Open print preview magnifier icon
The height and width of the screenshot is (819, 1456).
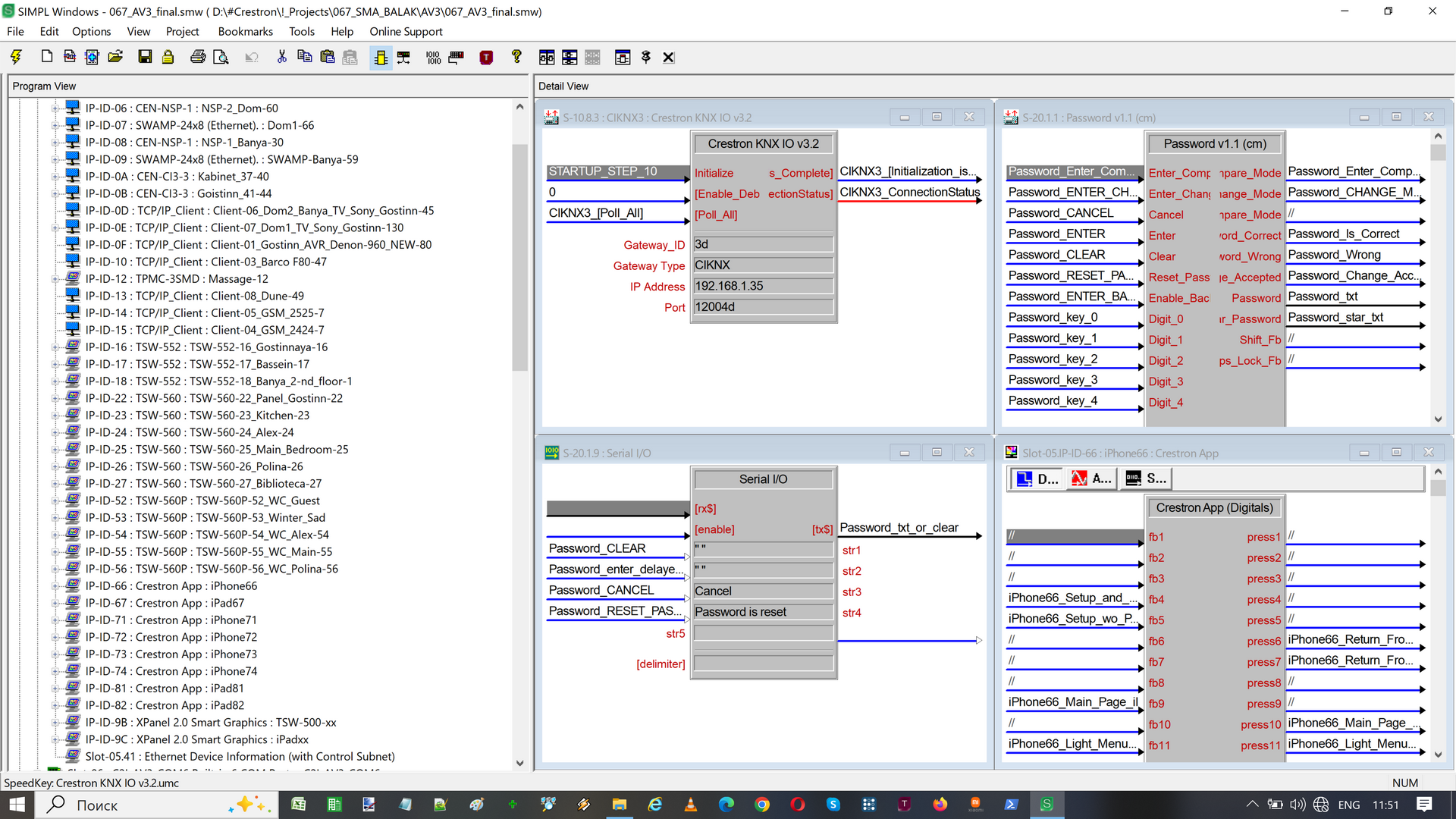coord(221,57)
